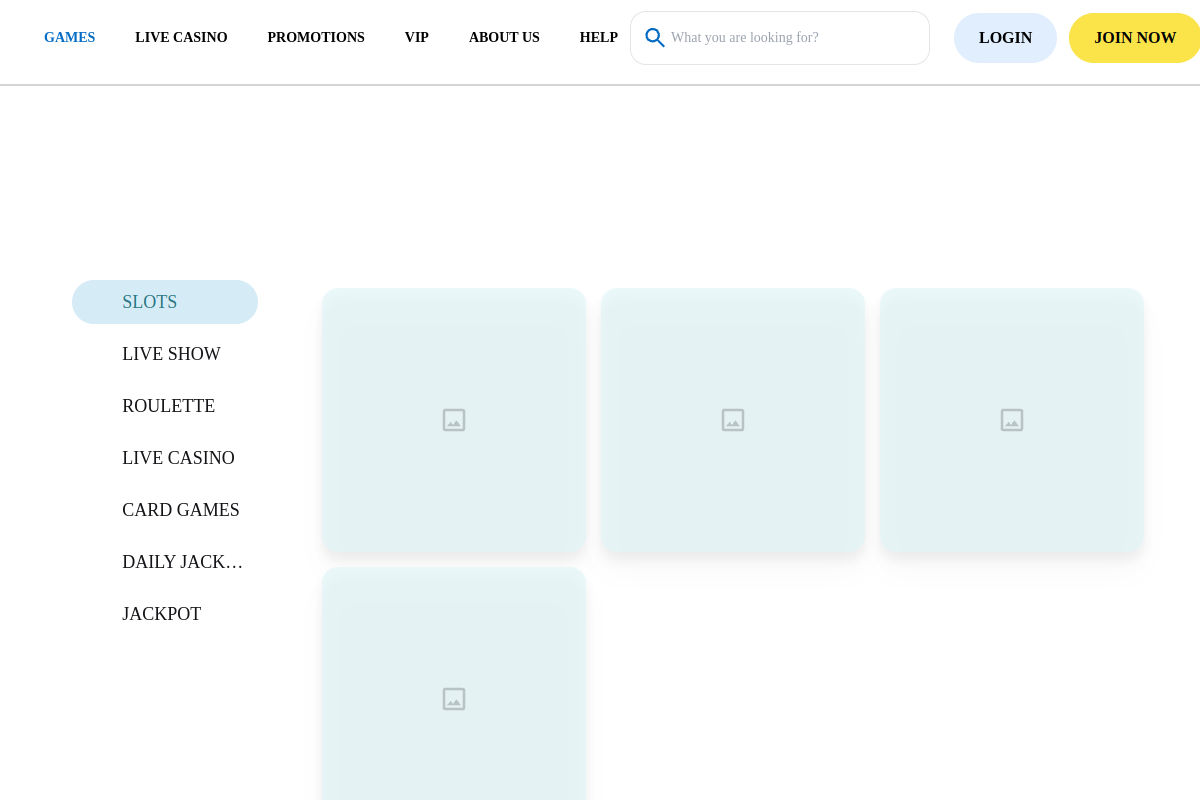1200x800 pixels.
Task: Open the Games nav menu
Action: tap(69, 38)
